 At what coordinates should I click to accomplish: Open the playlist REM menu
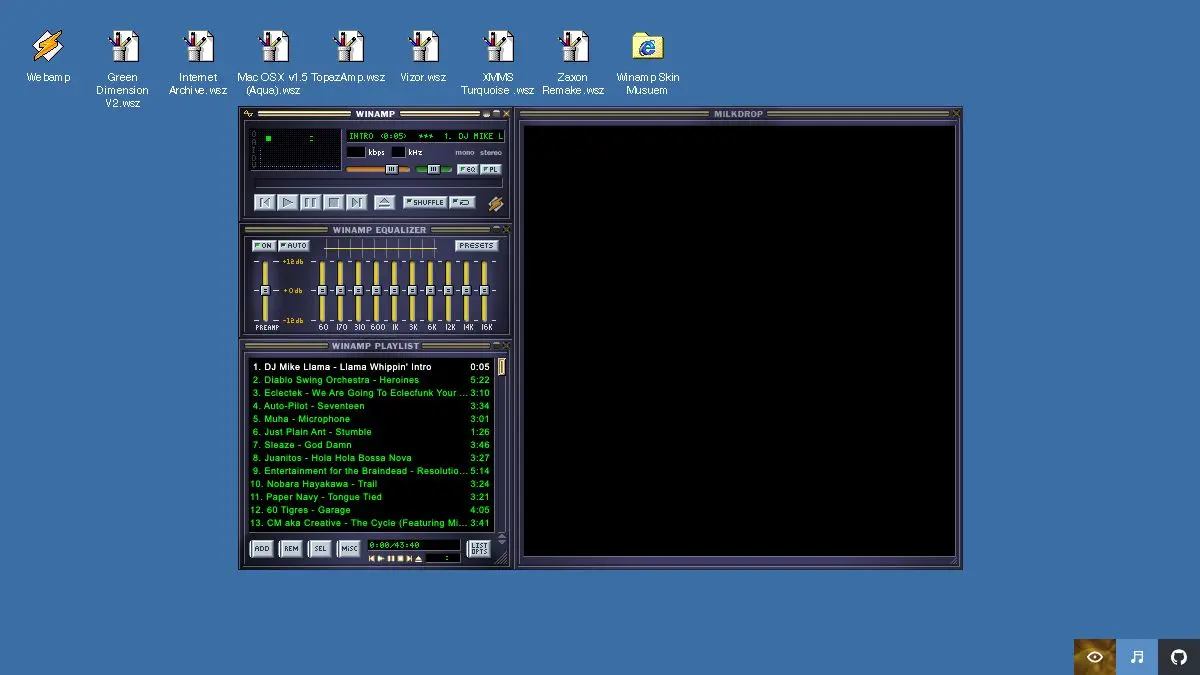click(291, 548)
